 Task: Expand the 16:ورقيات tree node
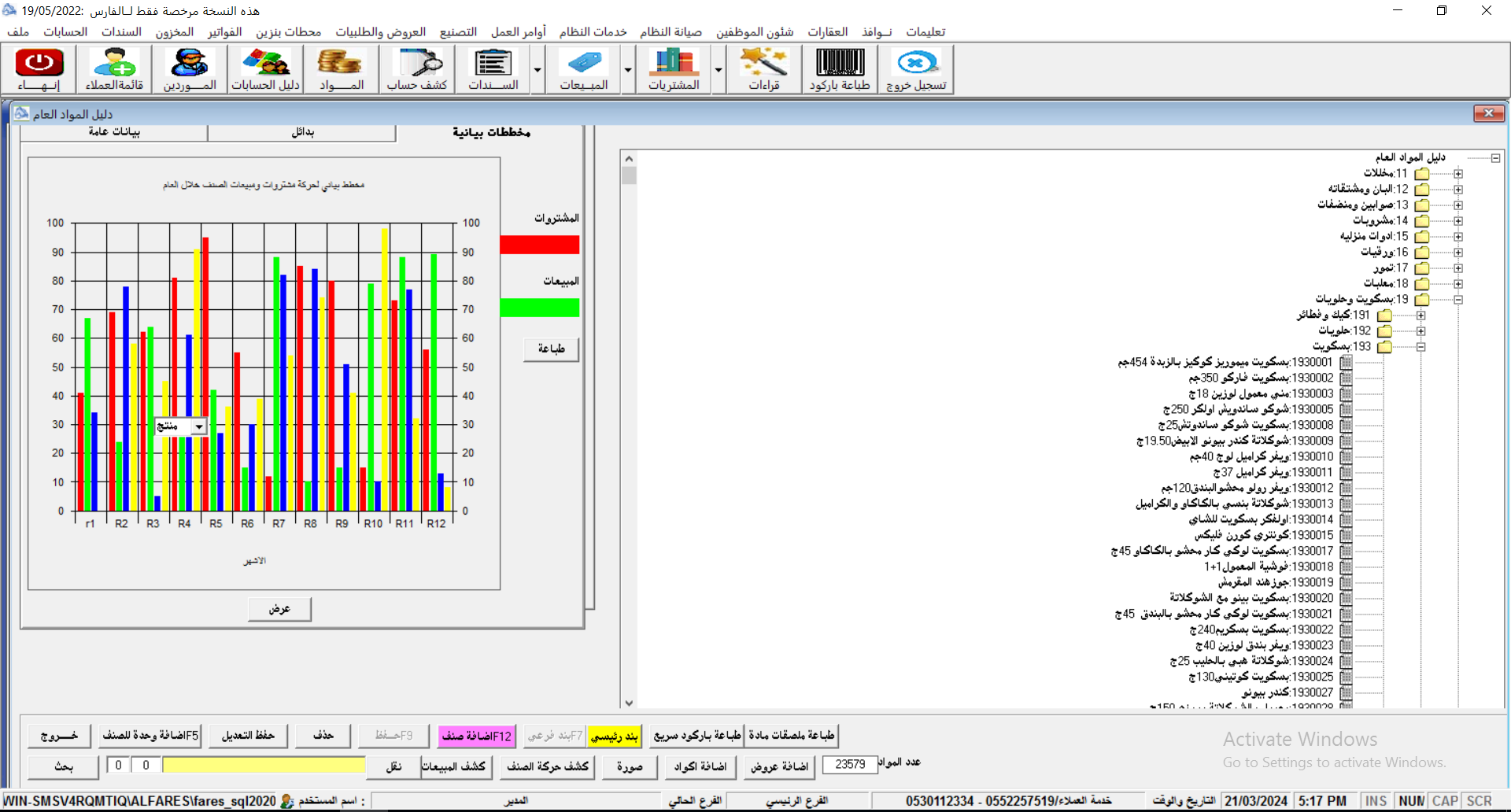point(1458,253)
